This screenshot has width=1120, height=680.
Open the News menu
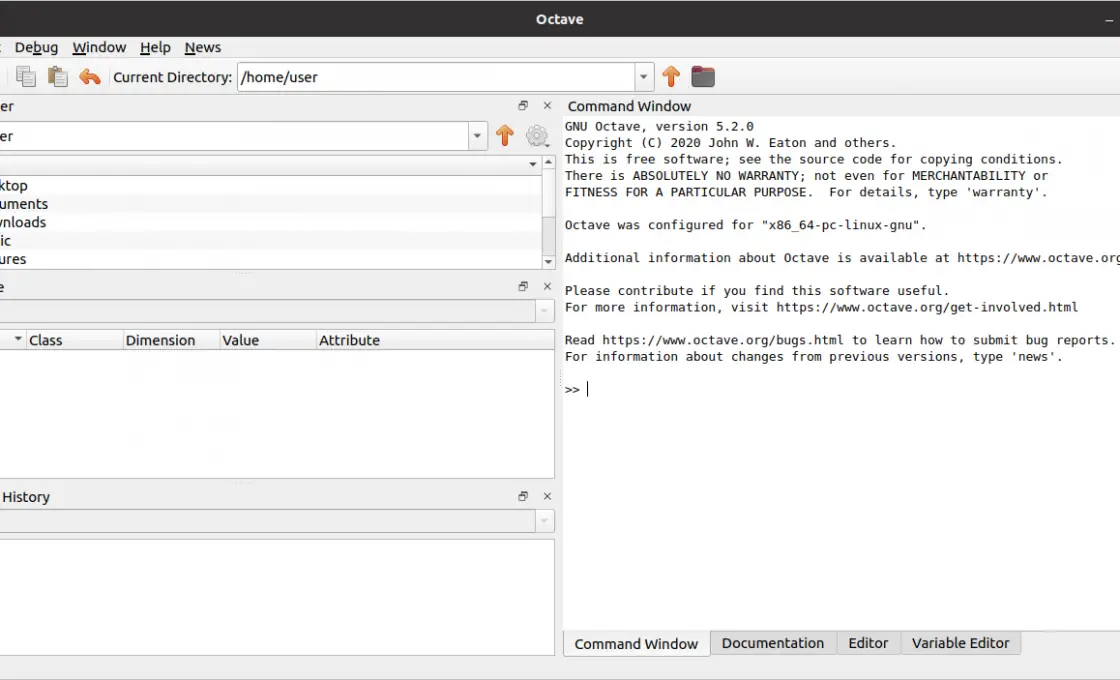[203, 47]
